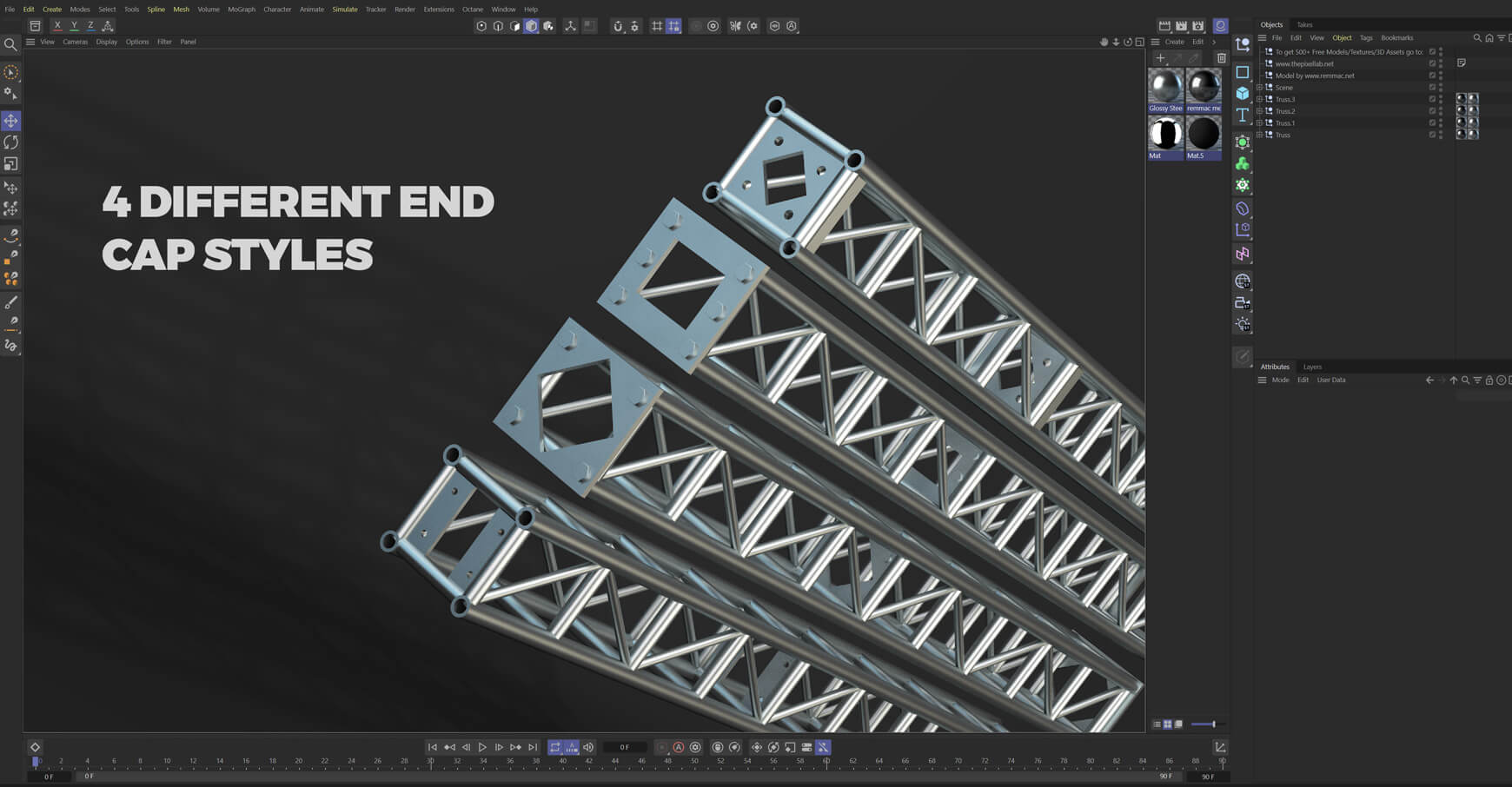Click the camera object icon in right palette
The height and width of the screenshot is (787, 1512).
(1243, 303)
